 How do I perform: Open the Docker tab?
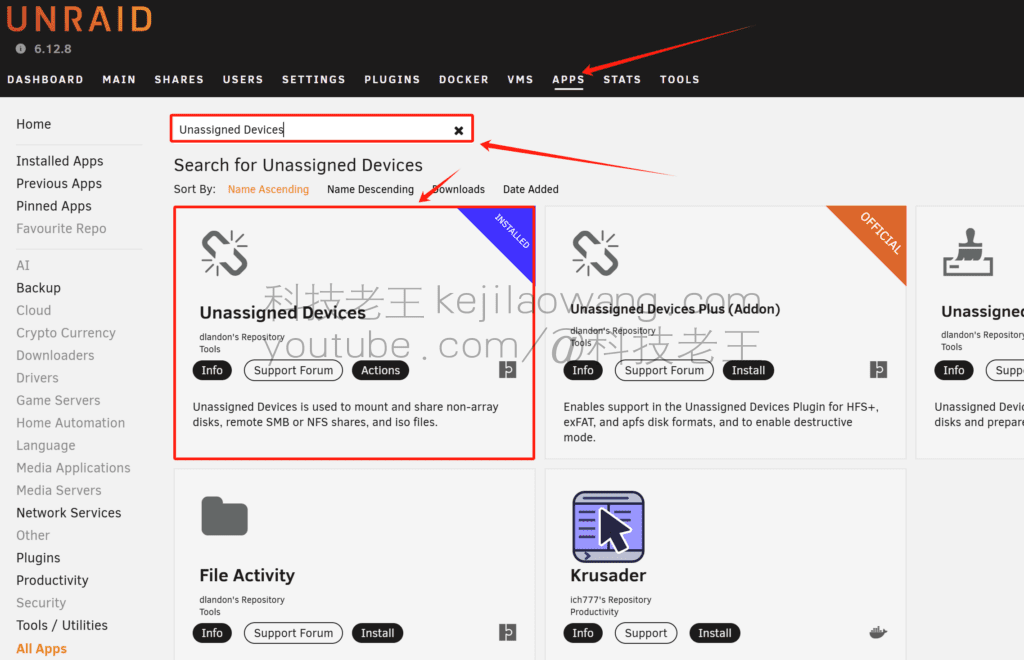(x=464, y=80)
